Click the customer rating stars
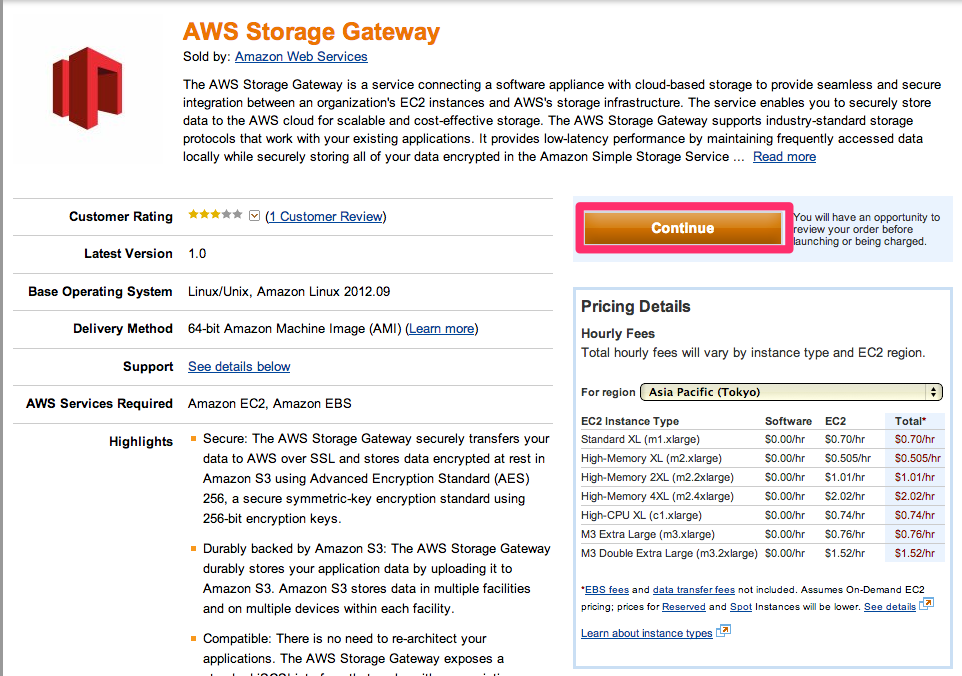The image size is (962, 676). click(x=215, y=215)
